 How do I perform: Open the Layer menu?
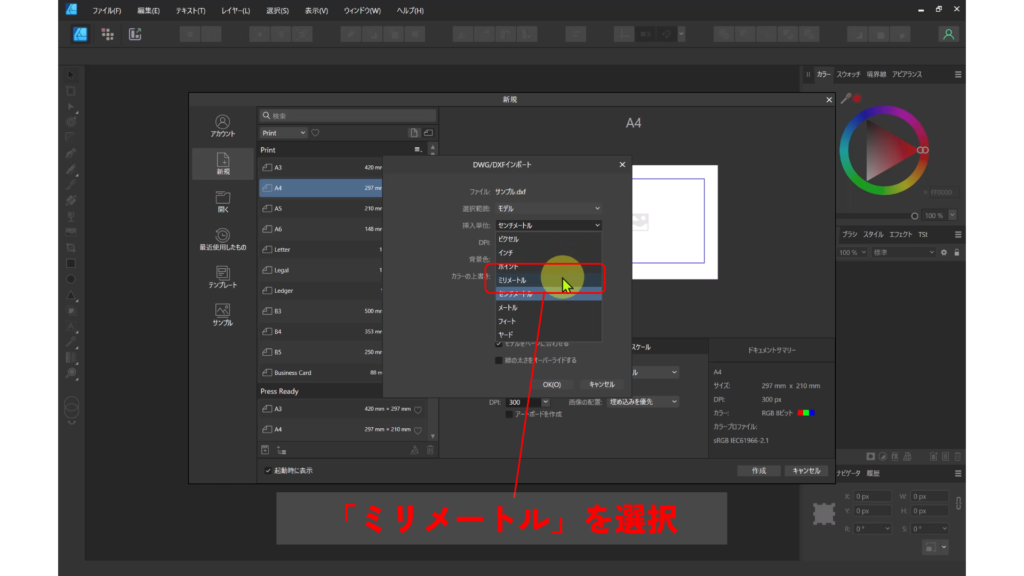pyautogui.click(x=235, y=10)
